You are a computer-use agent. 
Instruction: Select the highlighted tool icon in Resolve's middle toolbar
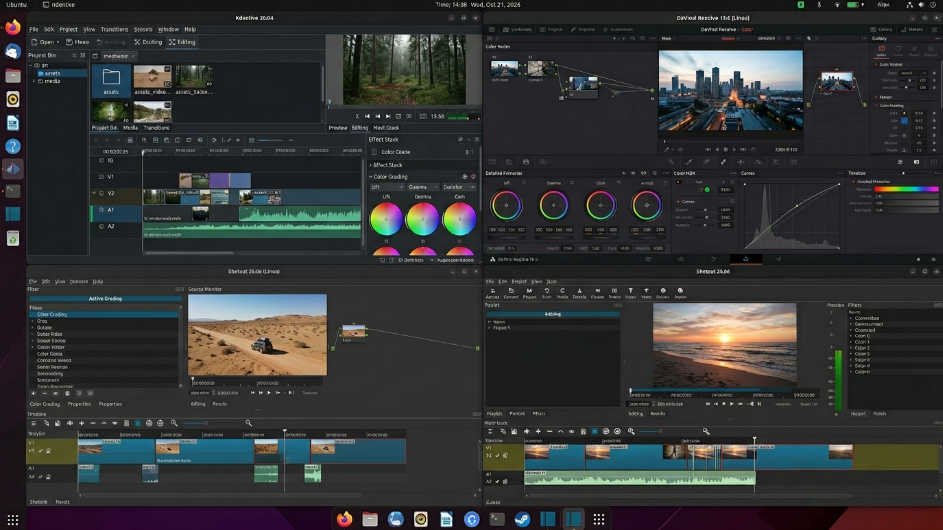tap(723, 162)
